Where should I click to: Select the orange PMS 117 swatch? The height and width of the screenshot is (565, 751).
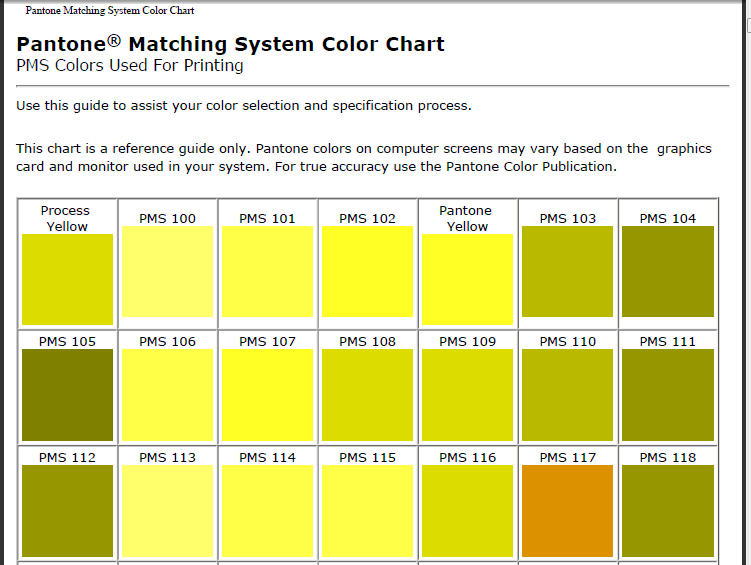[x=567, y=511]
